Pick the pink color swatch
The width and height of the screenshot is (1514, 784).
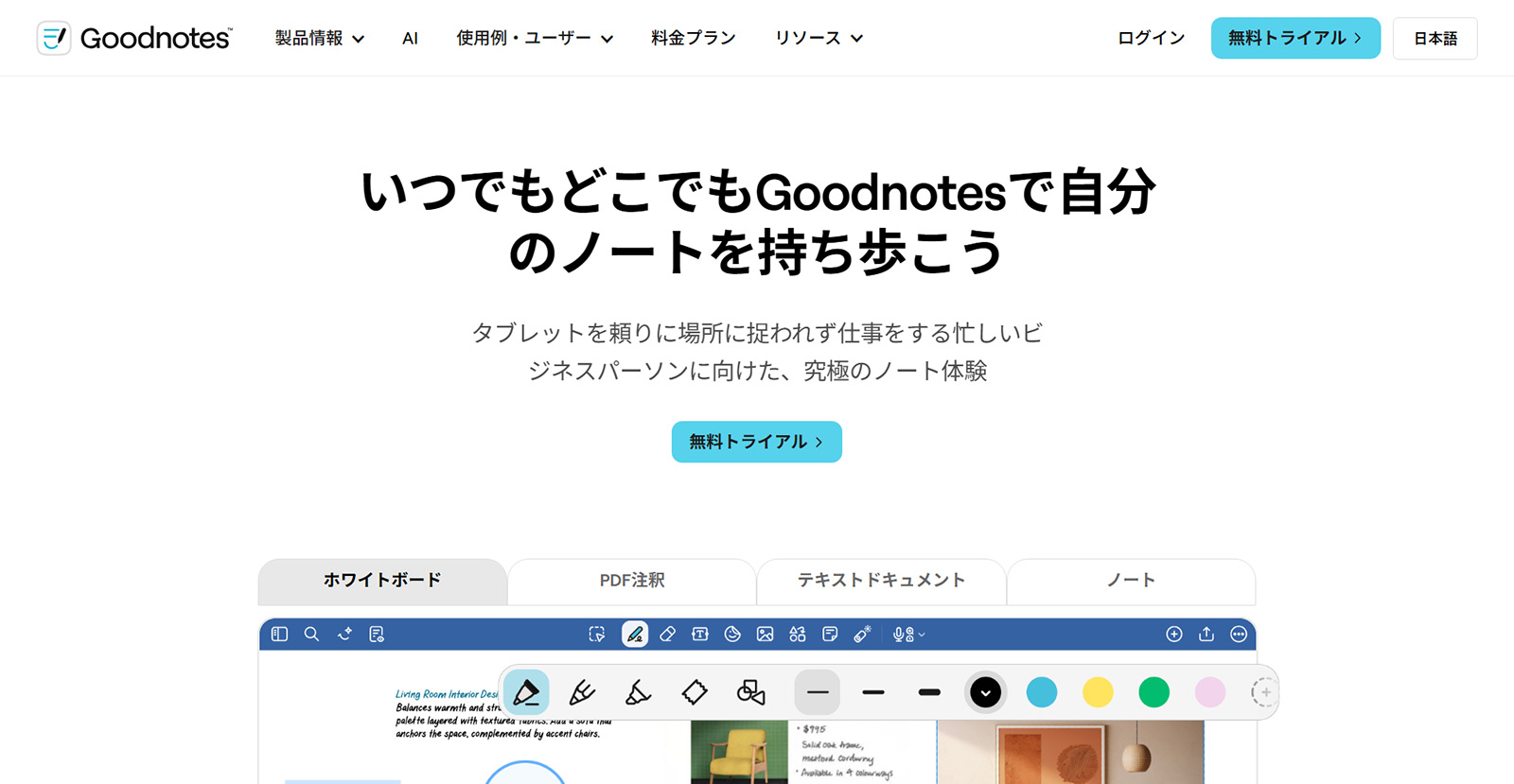tap(1210, 692)
